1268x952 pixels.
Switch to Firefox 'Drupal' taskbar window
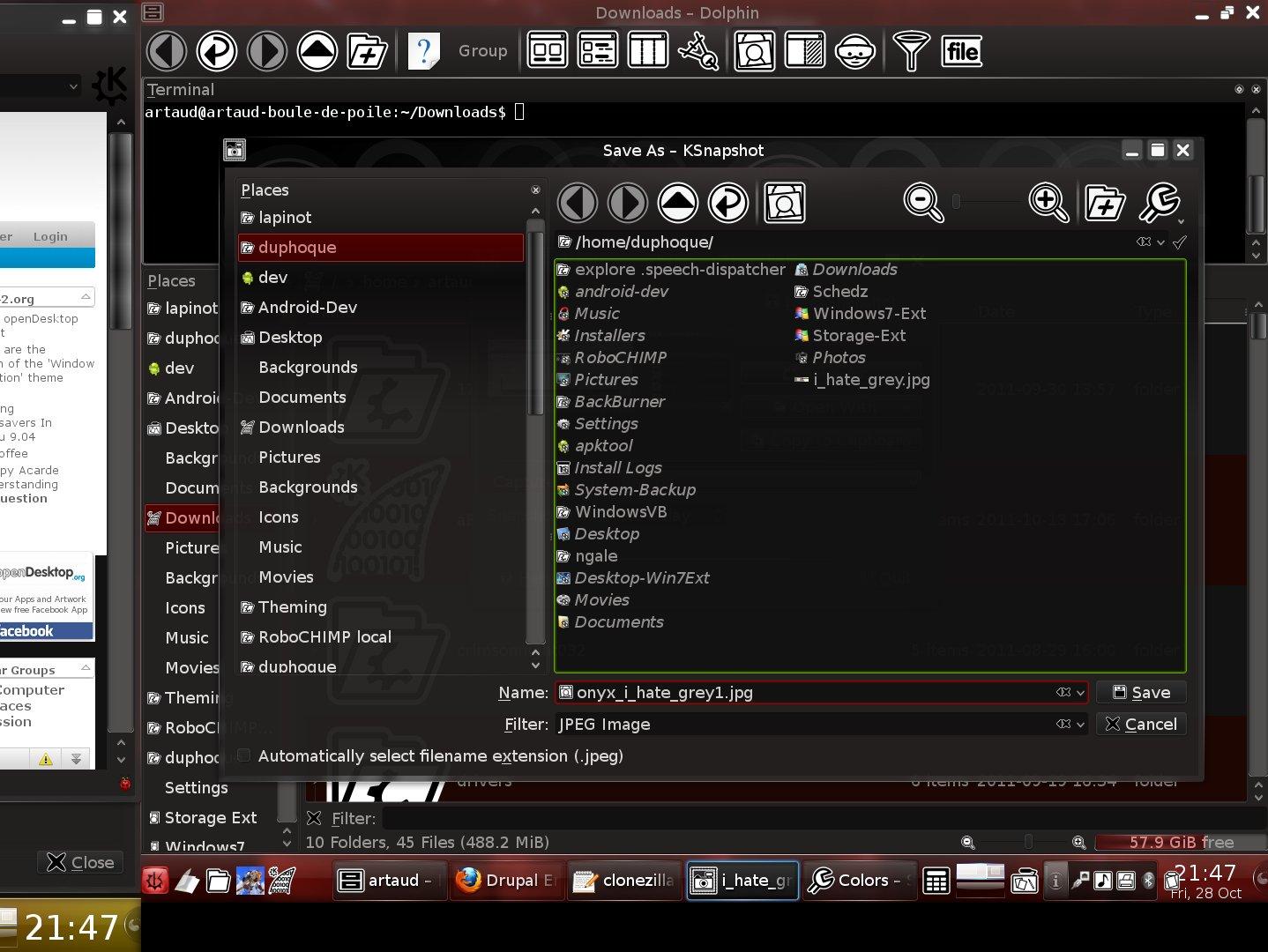pos(505,880)
